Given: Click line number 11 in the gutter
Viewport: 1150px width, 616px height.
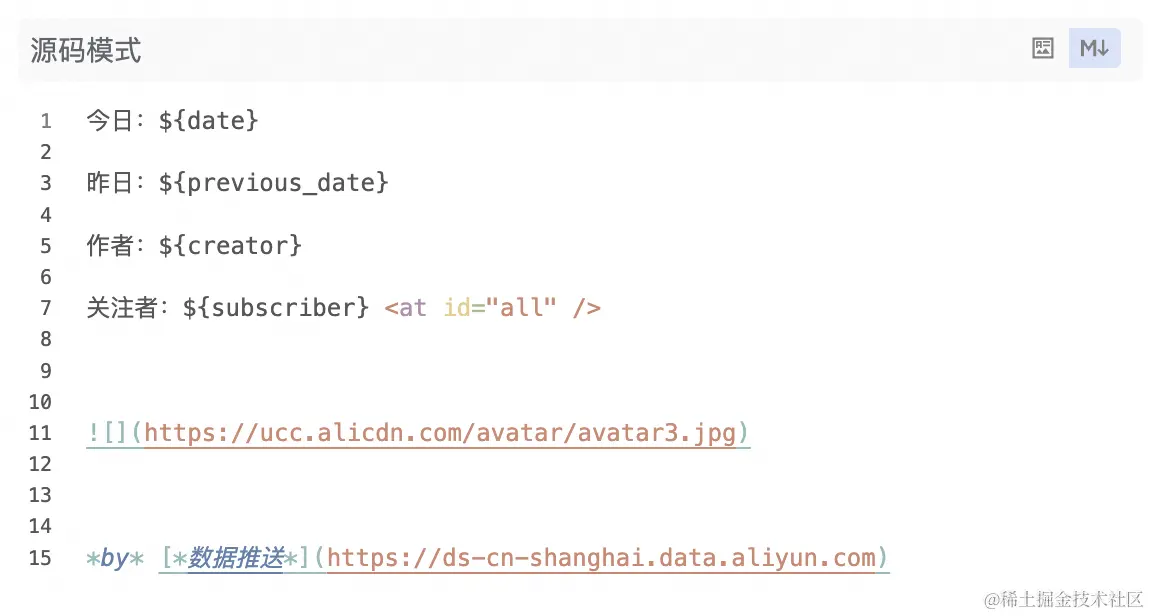Looking at the screenshot, I should (x=40, y=433).
